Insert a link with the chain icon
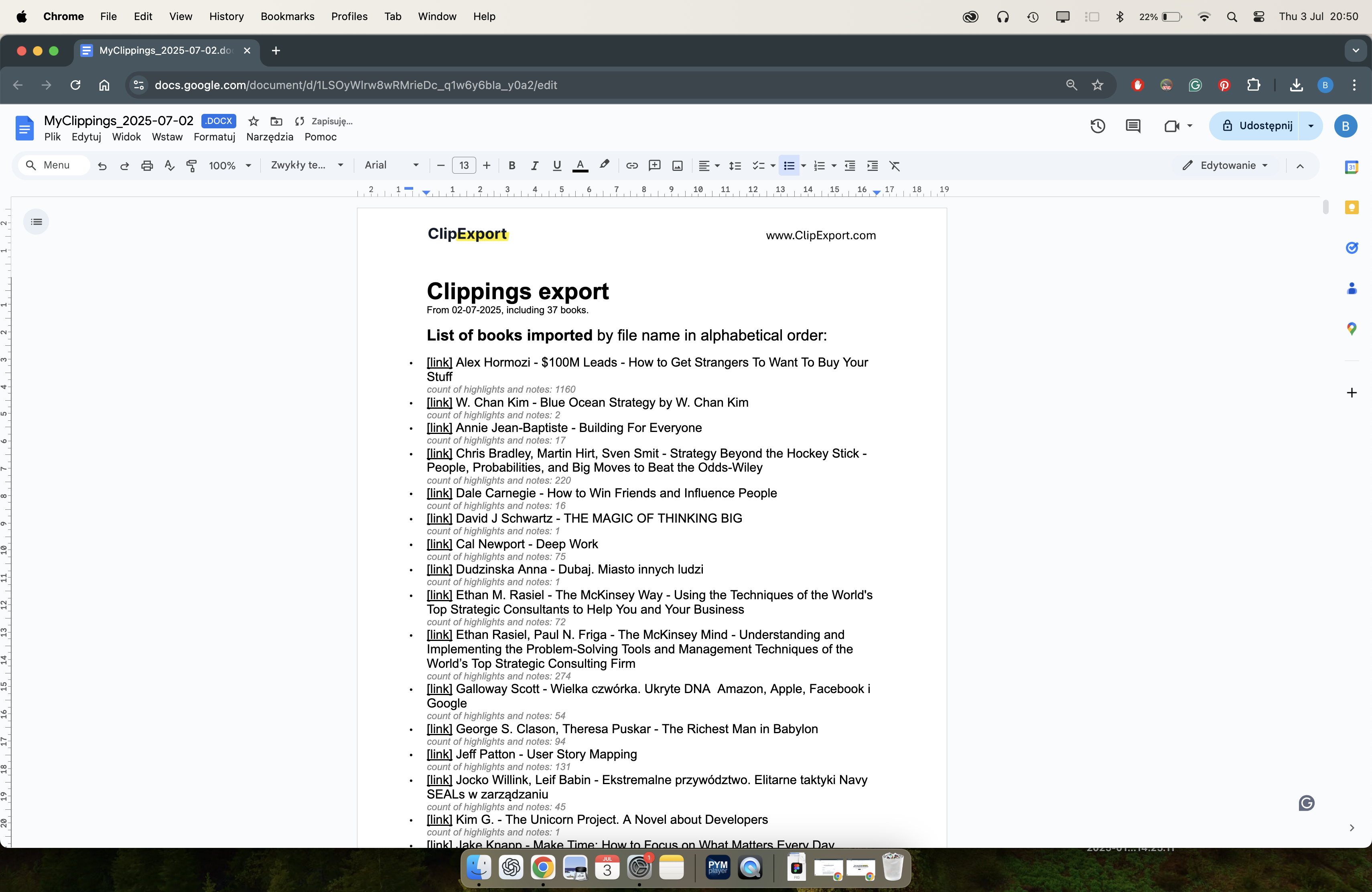 tap(632, 166)
